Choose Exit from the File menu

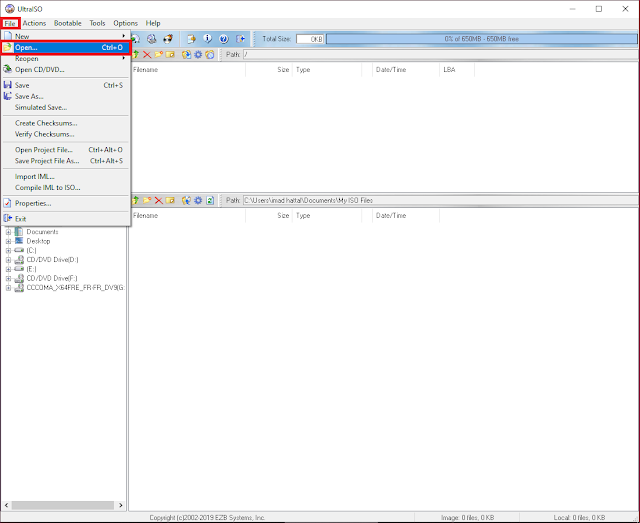[65, 219]
